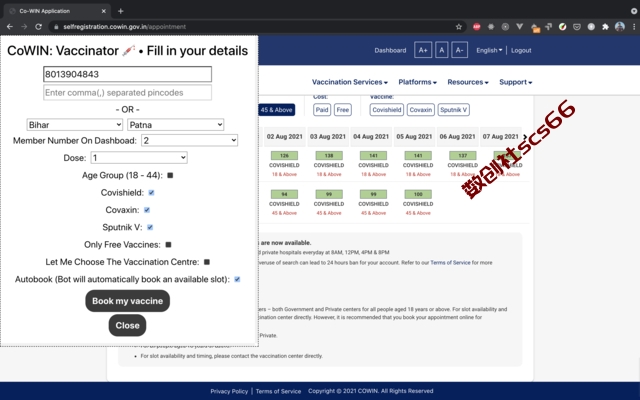Click the Book my vaccine button
640x400 pixels.
click(127, 301)
